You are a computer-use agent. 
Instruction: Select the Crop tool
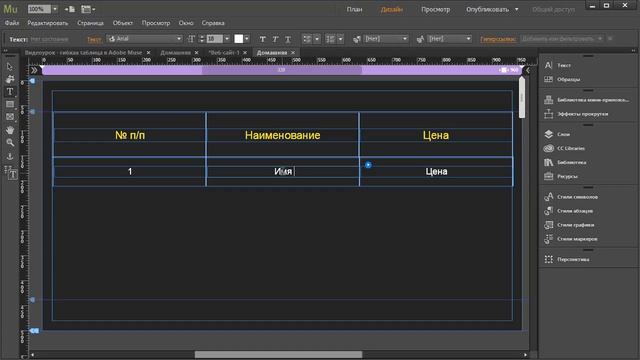pyautogui.click(x=10, y=79)
